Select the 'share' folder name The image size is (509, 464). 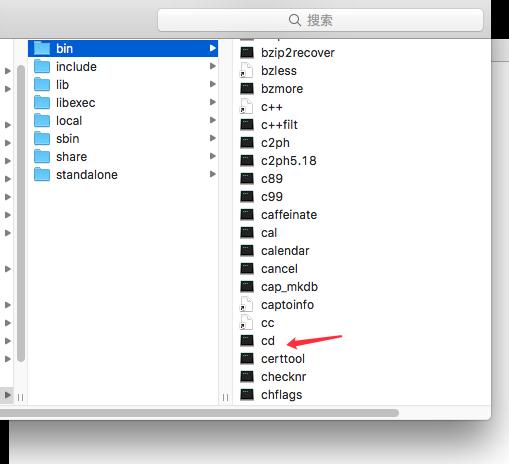71,157
